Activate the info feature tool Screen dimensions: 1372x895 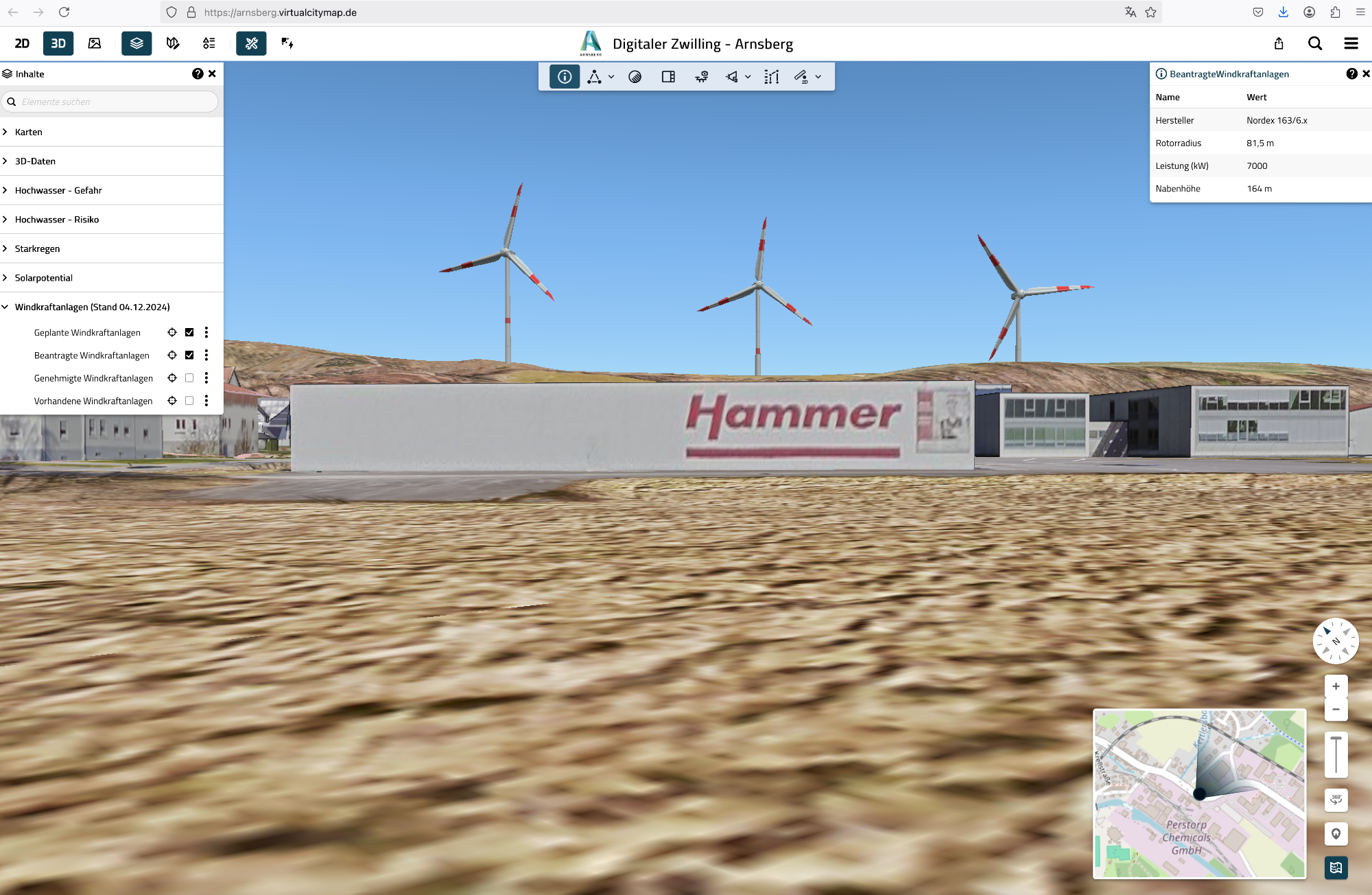click(x=565, y=77)
